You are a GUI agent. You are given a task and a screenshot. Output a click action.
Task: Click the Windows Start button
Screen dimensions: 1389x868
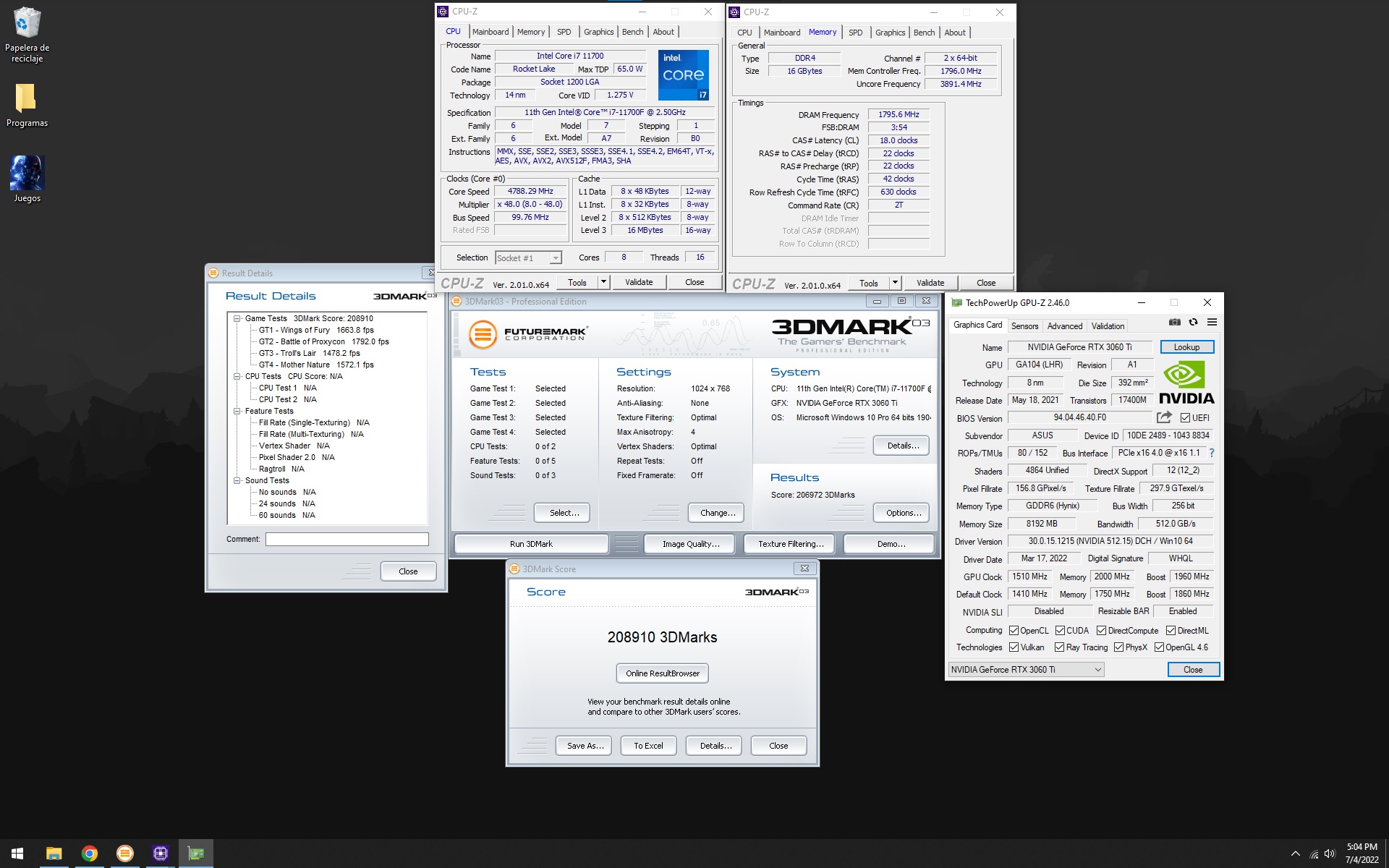click(17, 854)
